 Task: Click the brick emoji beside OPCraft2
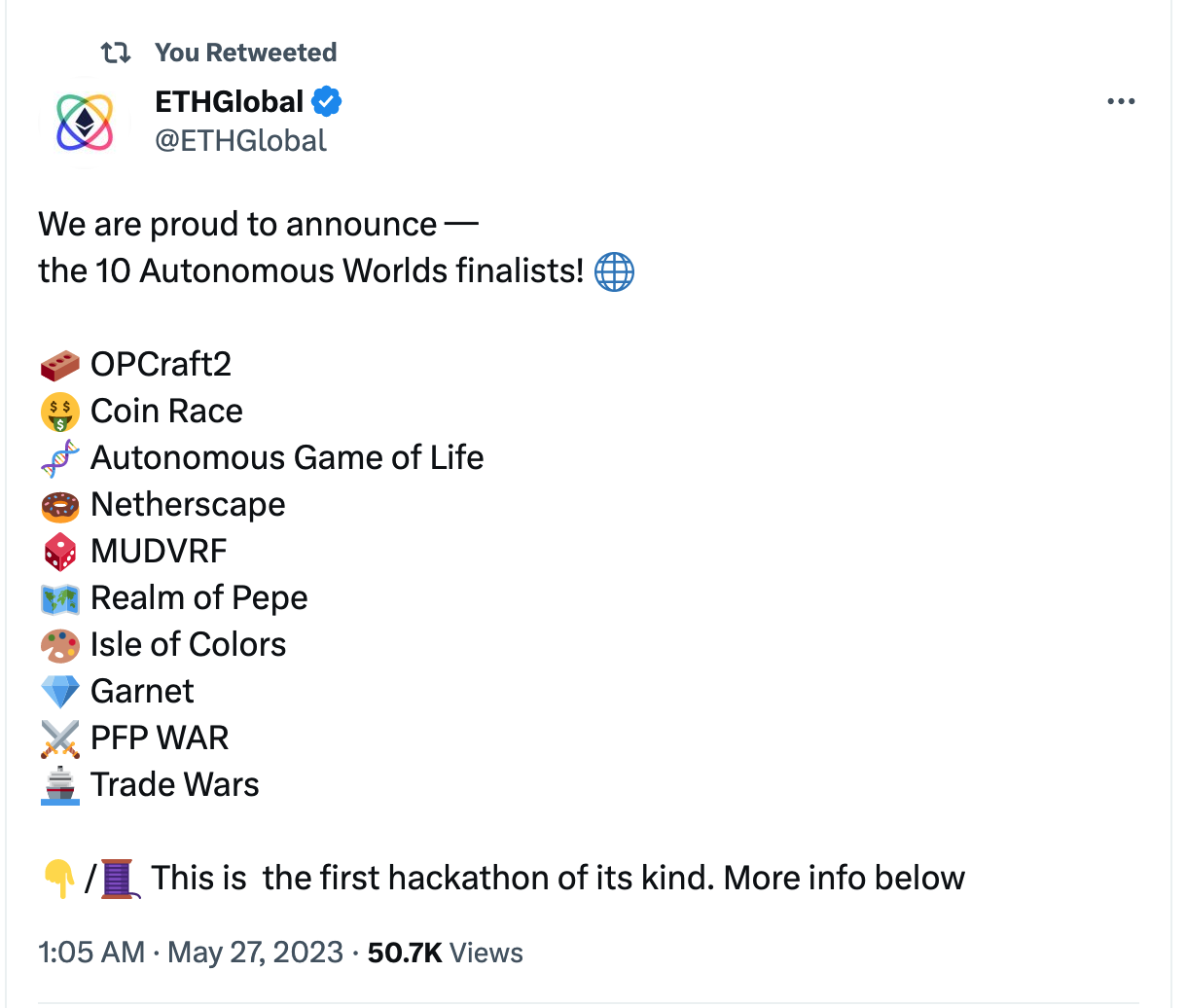point(60,365)
